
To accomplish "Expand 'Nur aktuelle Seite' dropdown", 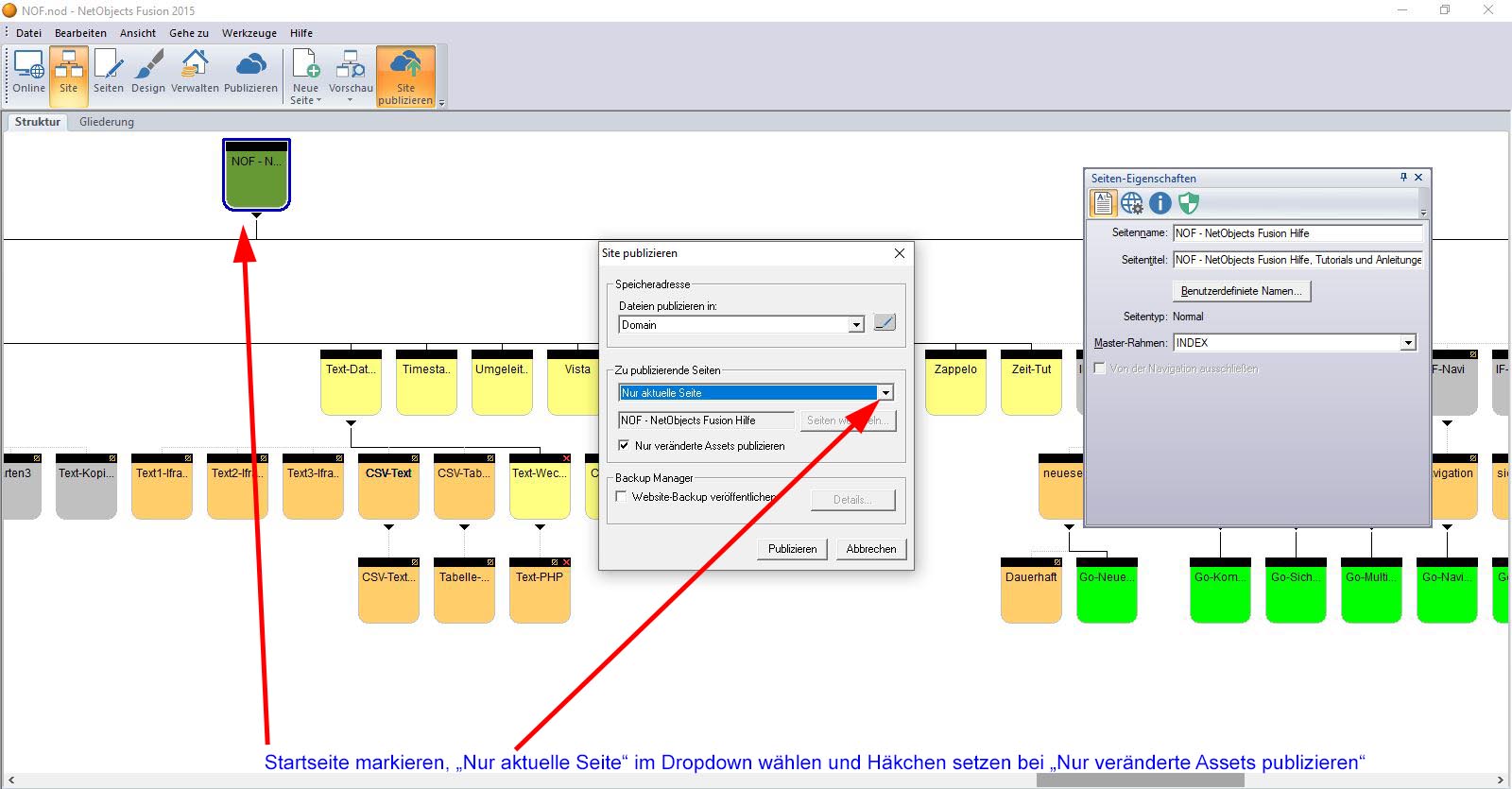I will 885,393.
